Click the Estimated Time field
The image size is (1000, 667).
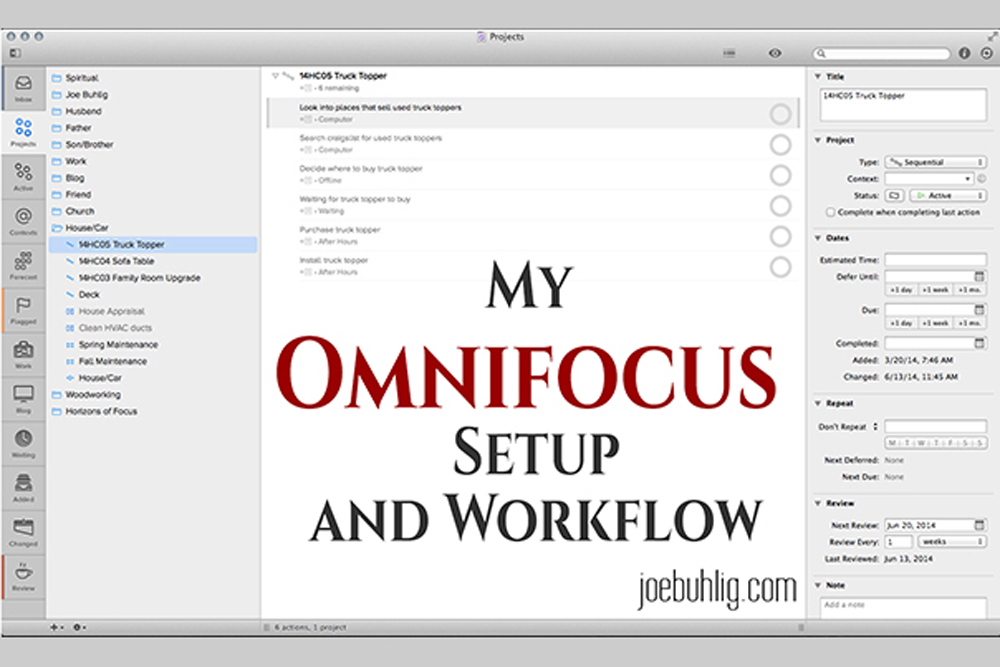[936, 260]
